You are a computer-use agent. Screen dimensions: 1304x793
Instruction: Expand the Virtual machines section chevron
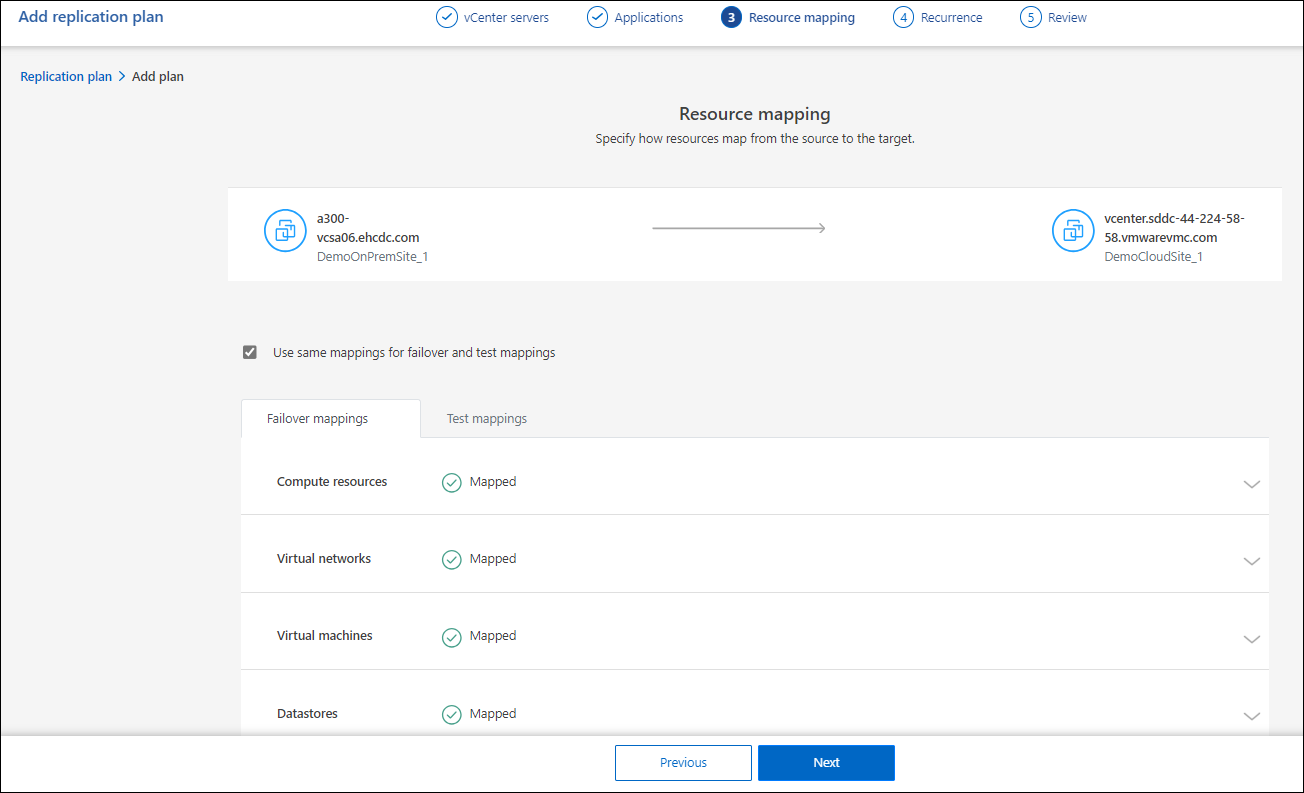1251,638
